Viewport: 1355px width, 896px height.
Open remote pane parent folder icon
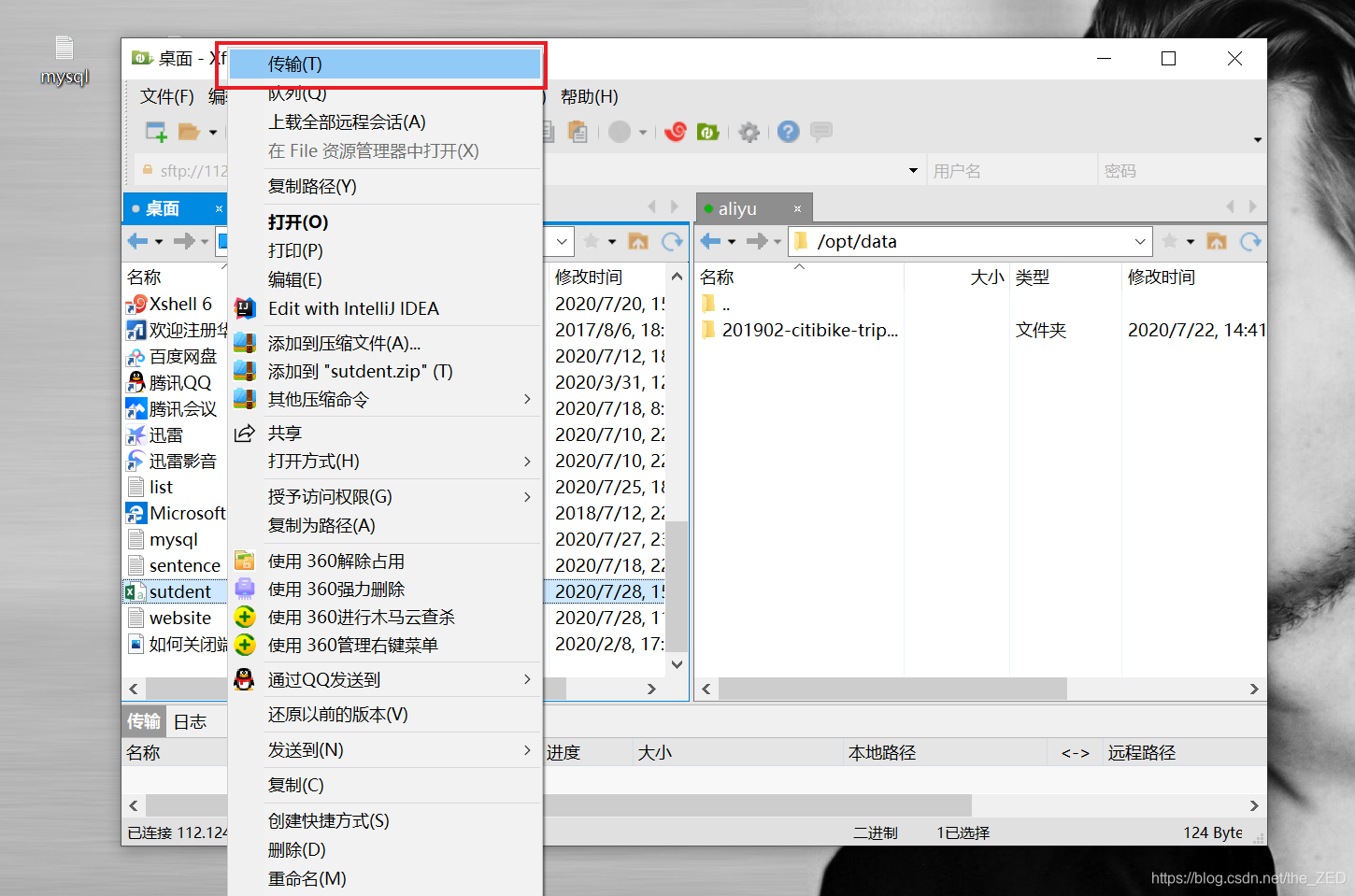pos(1216,241)
